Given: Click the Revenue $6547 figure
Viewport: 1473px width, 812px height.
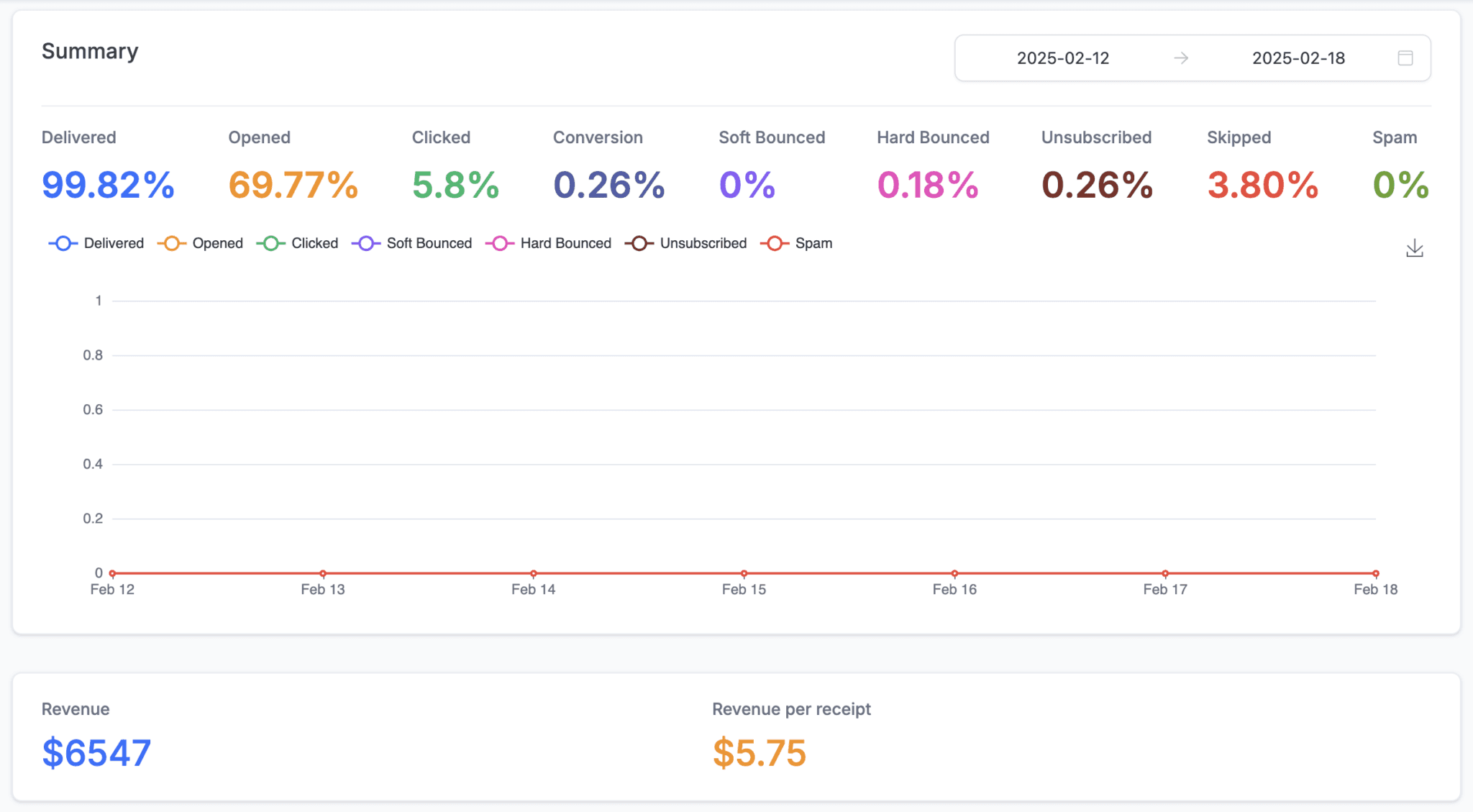Looking at the screenshot, I should click(x=96, y=753).
